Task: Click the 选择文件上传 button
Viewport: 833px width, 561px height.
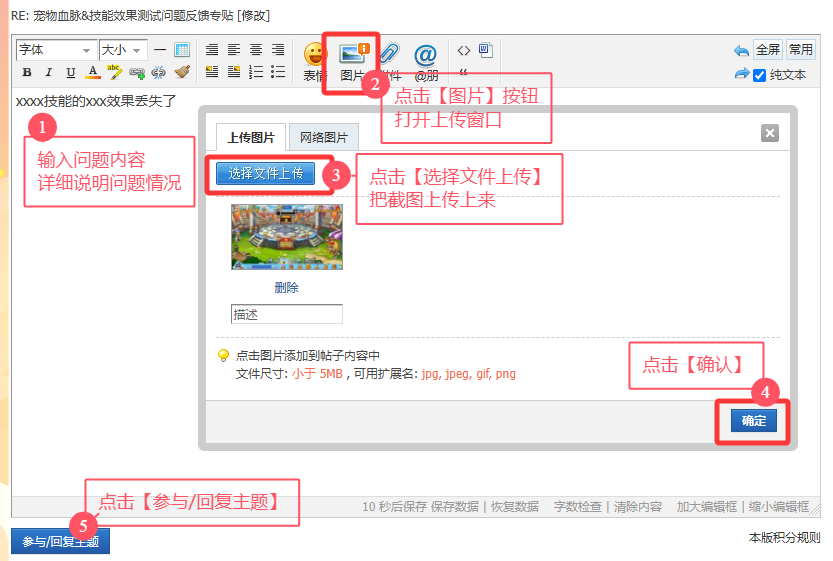Action: click(x=265, y=173)
